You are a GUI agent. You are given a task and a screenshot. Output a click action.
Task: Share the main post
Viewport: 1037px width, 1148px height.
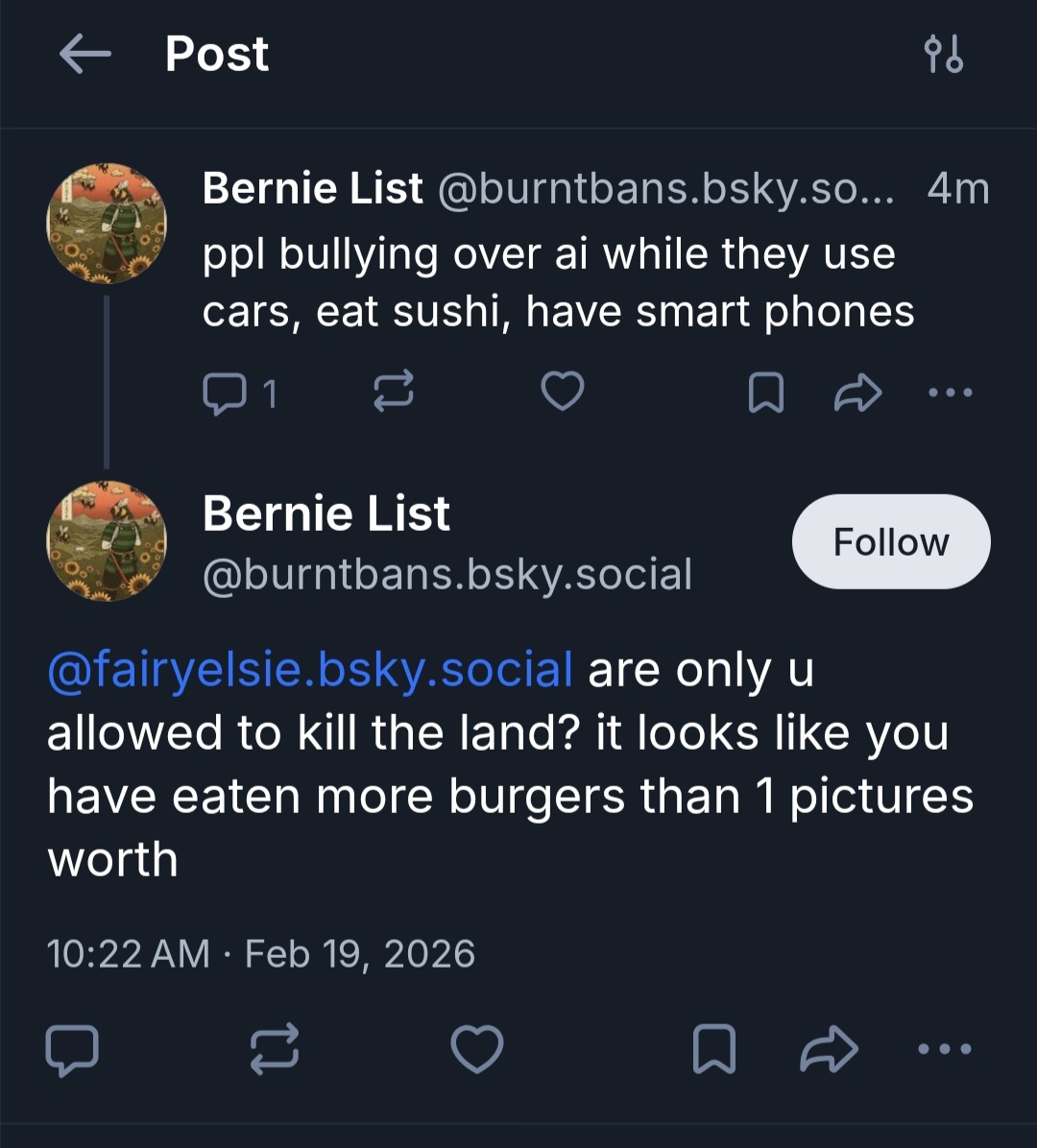[829, 1048]
